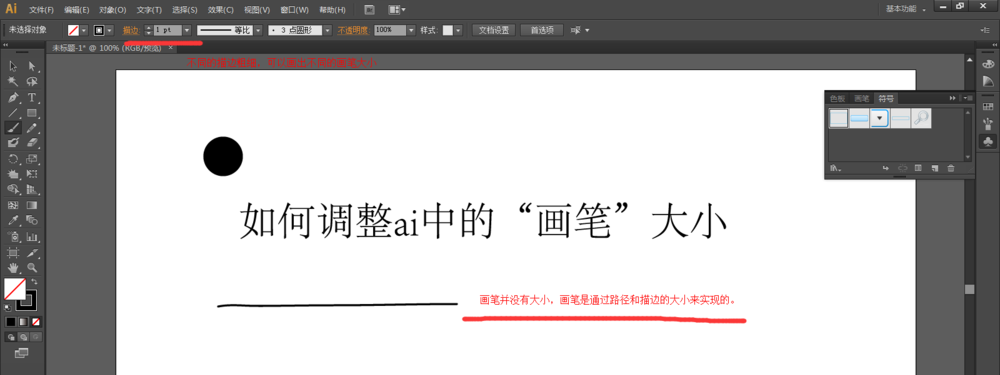Select the Column Graph tool

[32, 237]
